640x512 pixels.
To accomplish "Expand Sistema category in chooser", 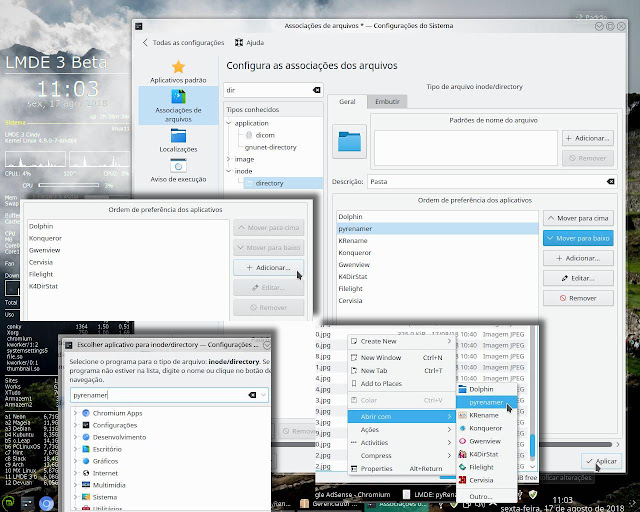I will pos(76,497).
